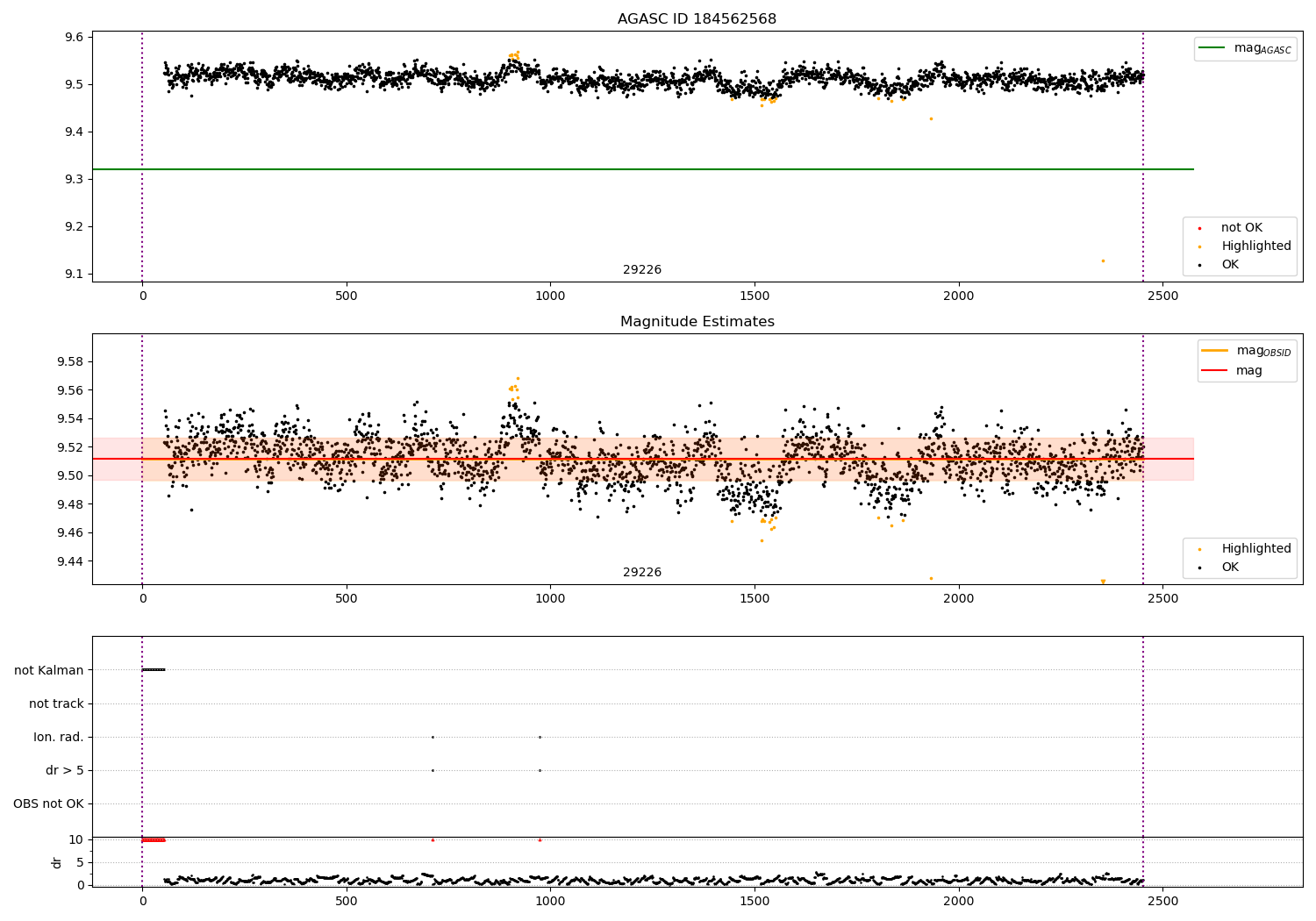Viewport: 1316px width, 921px height.
Task: Click the 'Ion. rad.' y-axis label
Action: pos(59,737)
